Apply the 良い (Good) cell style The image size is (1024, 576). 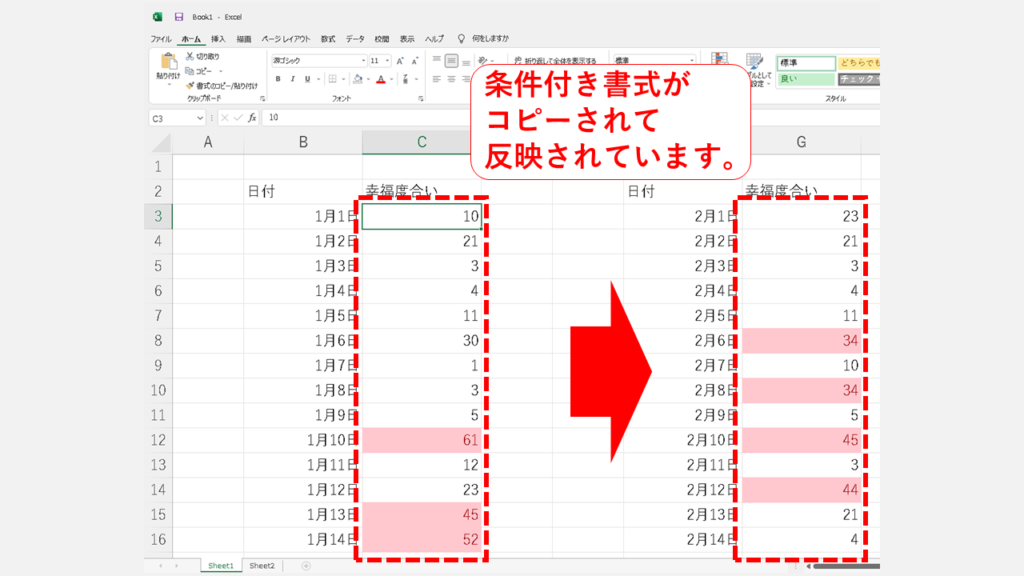click(805, 79)
